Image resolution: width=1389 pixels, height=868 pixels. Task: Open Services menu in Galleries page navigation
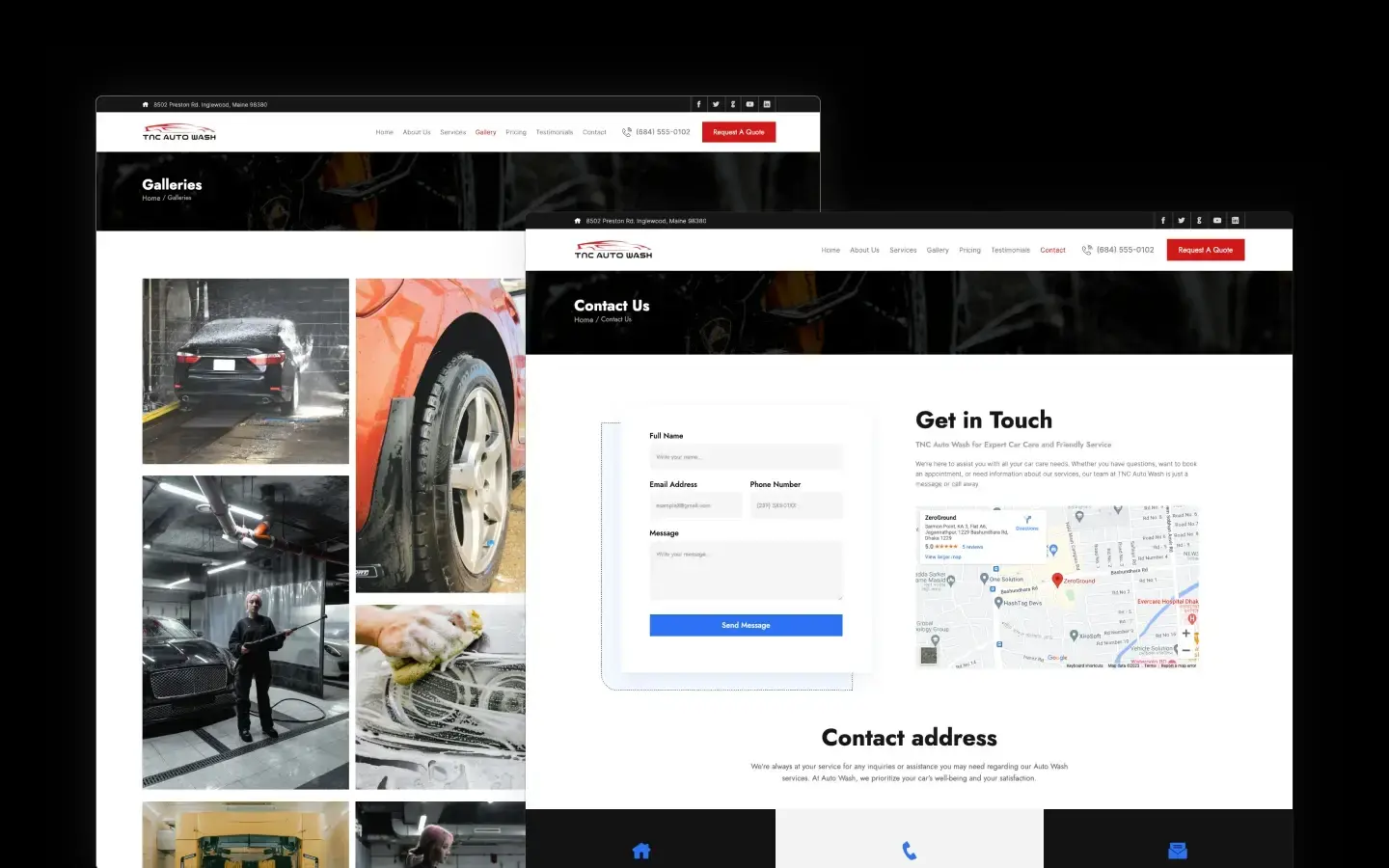pos(452,132)
